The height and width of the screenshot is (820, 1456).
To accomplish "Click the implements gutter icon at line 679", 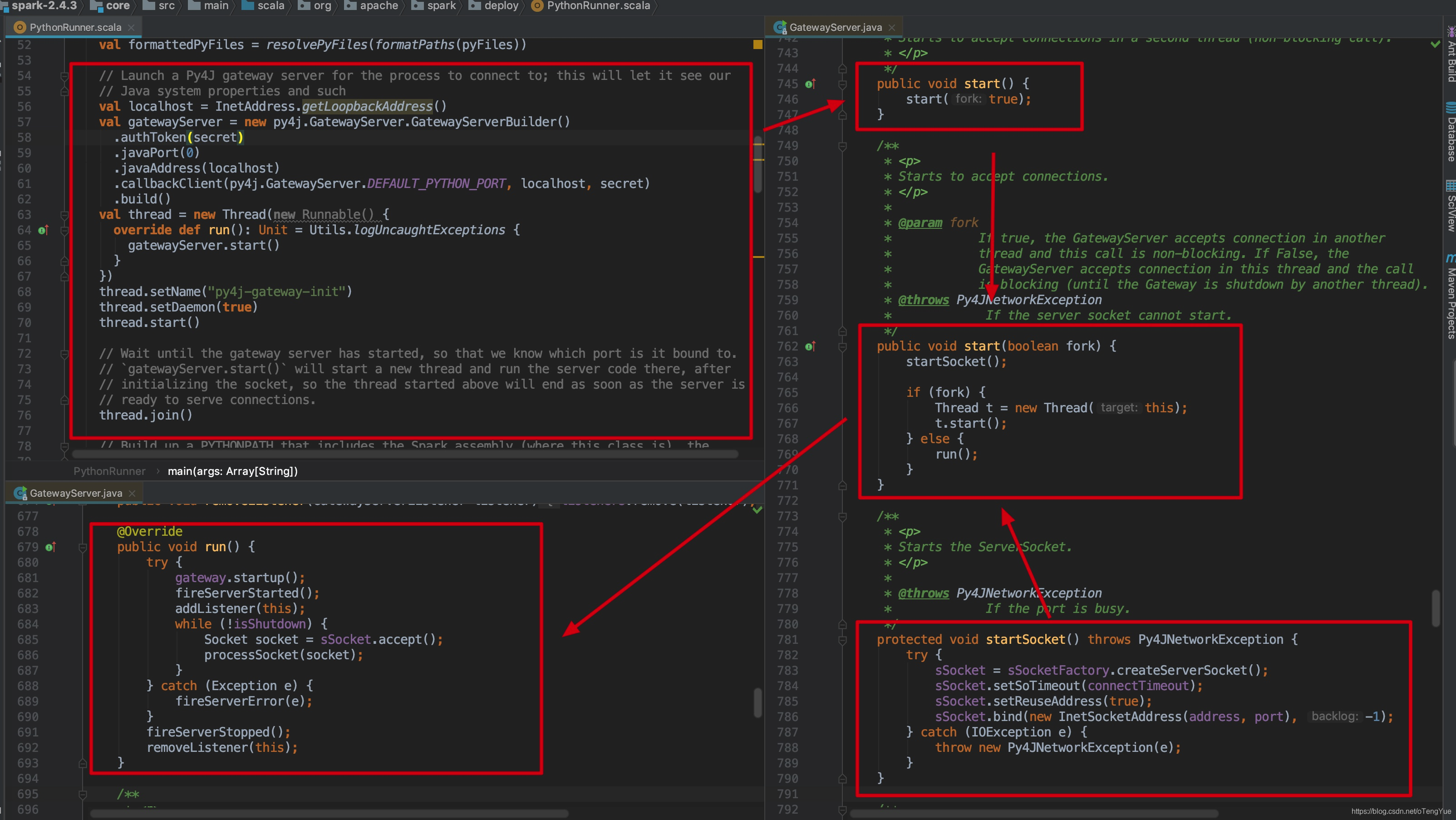I will click(50, 547).
